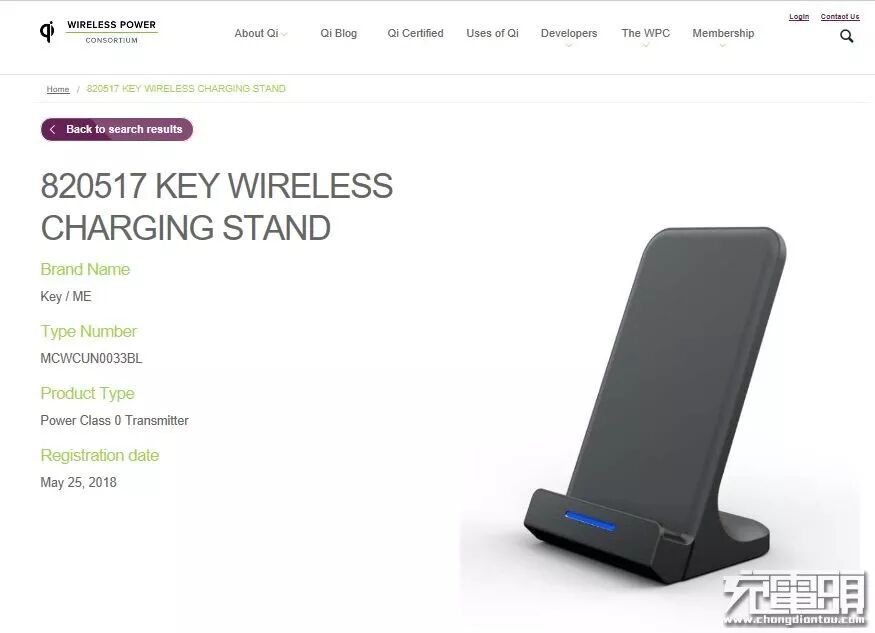Image resolution: width=875 pixels, height=633 pixels.
Task: Expand the About Qi dropdown chevron
Action: [x=284, y=35]
